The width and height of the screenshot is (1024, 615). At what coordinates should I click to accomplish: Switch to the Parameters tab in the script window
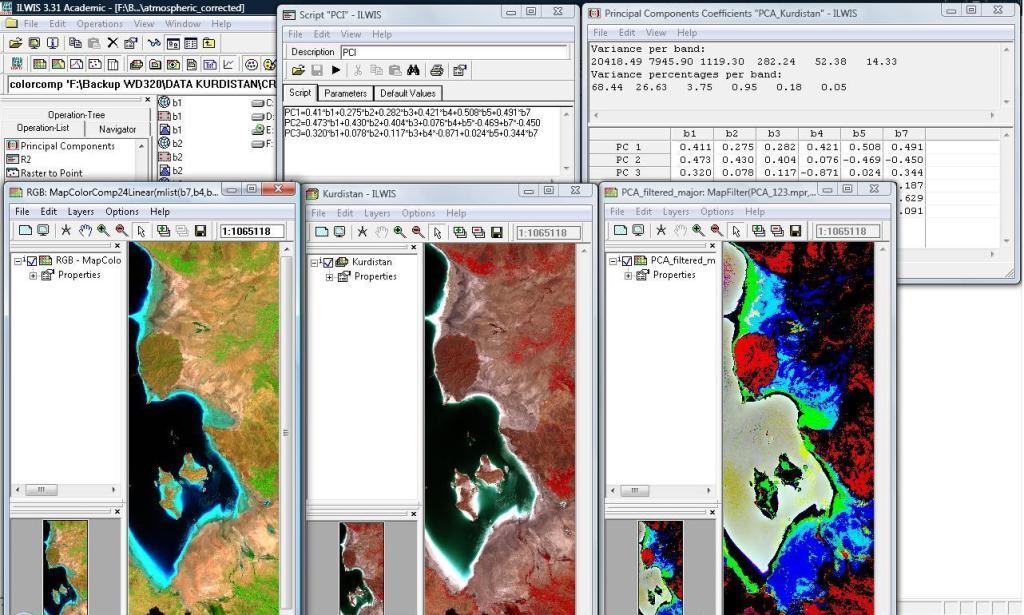(x=346, y=92)
